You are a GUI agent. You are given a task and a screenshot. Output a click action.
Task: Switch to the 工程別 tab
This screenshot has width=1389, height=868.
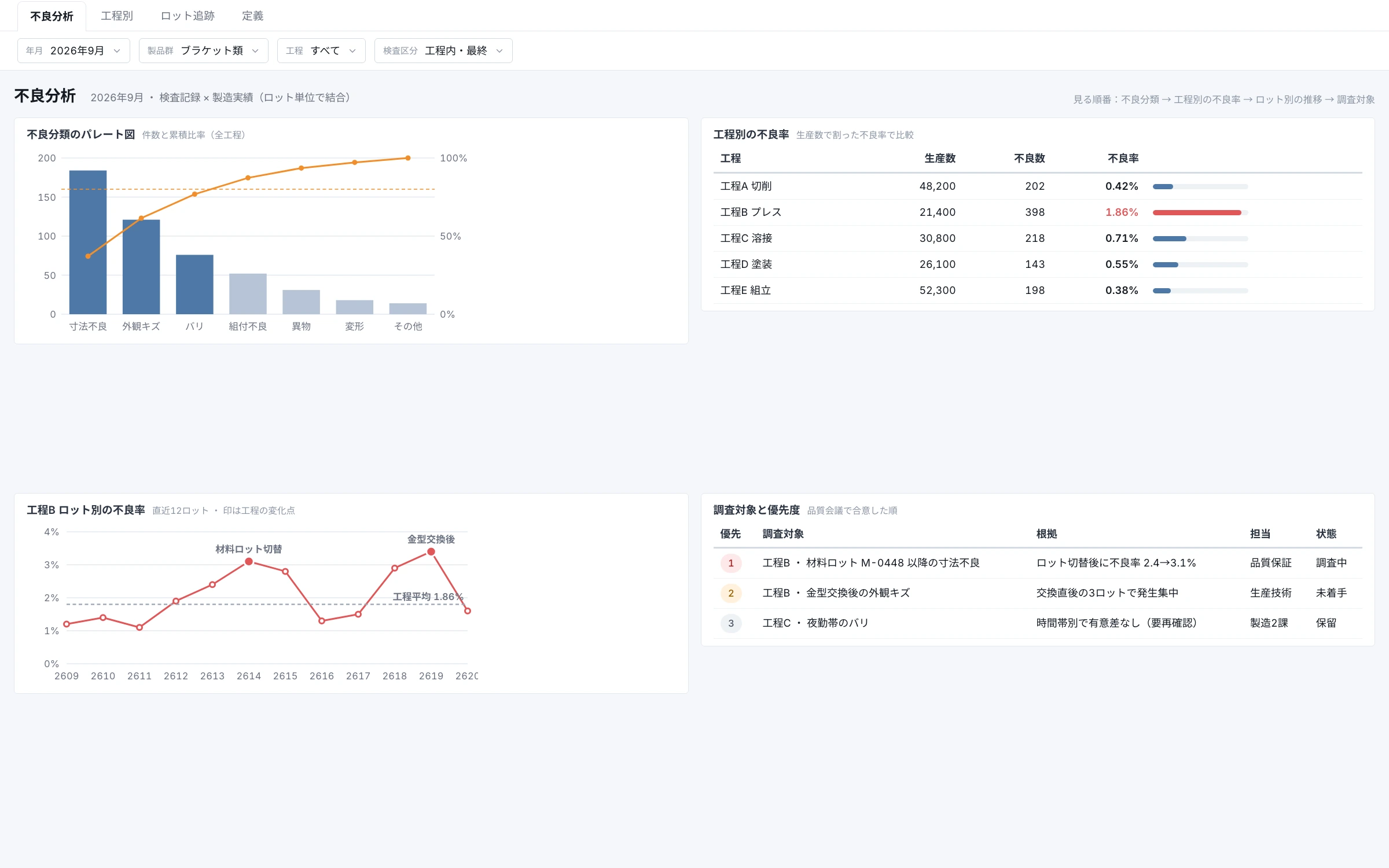[x=117, y=16]
